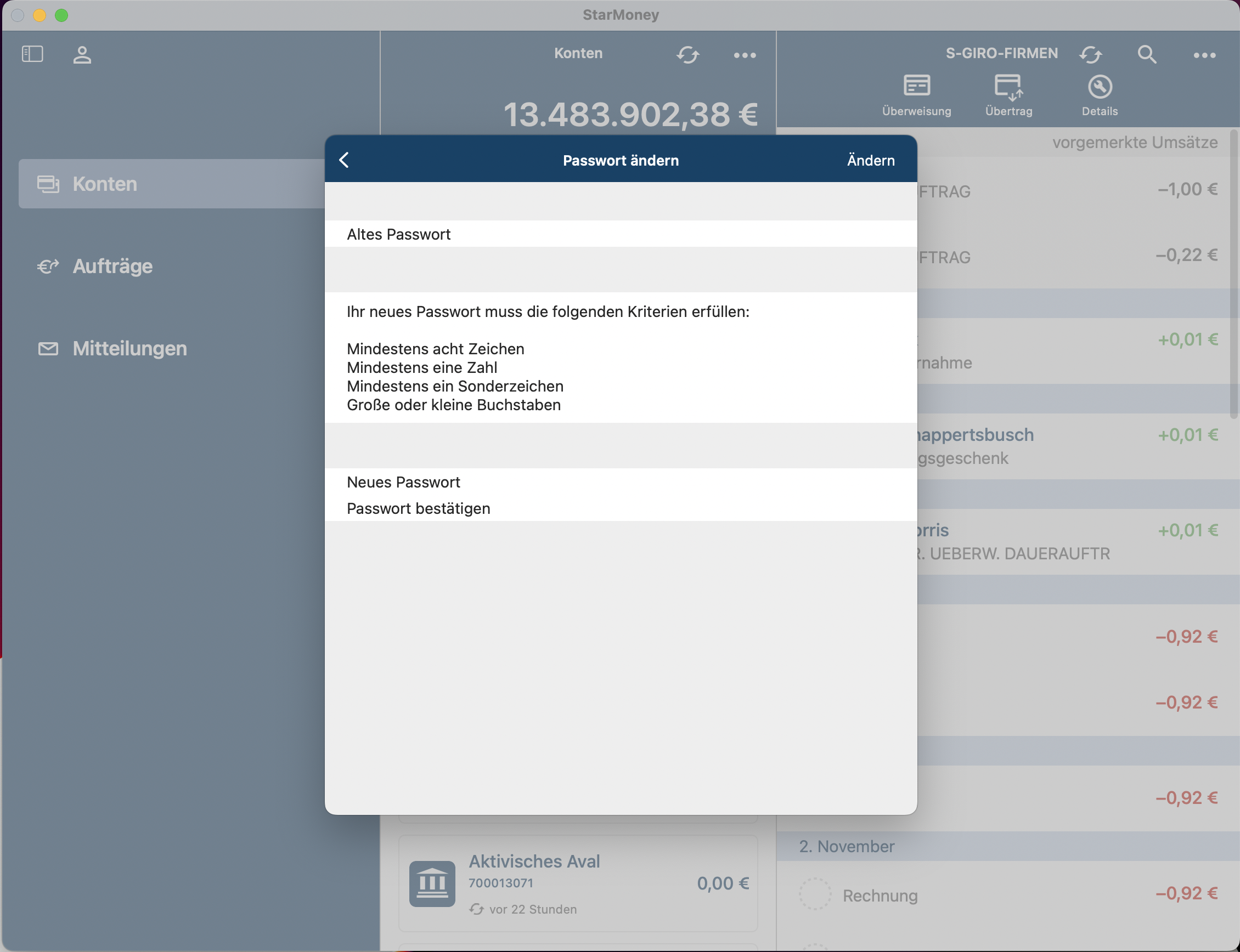Toggle the sidebar panel icon

pyautogui.click(x=32, y=54)
